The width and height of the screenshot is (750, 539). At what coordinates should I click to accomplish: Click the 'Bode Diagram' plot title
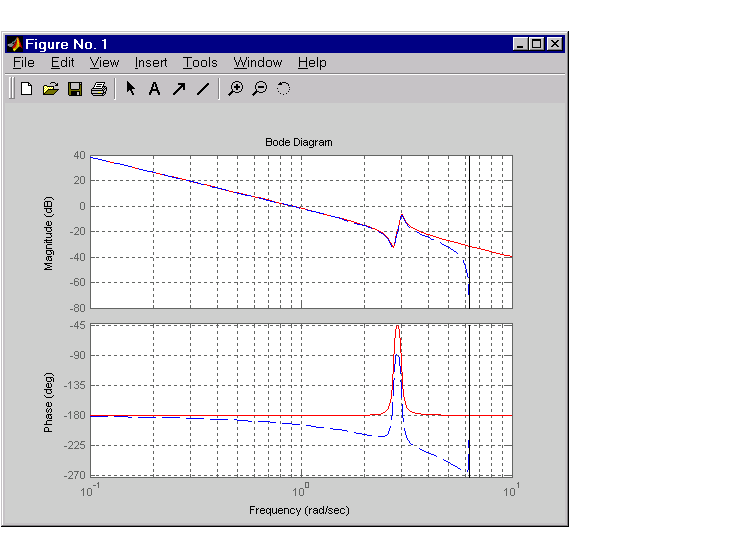click(298, 142)
